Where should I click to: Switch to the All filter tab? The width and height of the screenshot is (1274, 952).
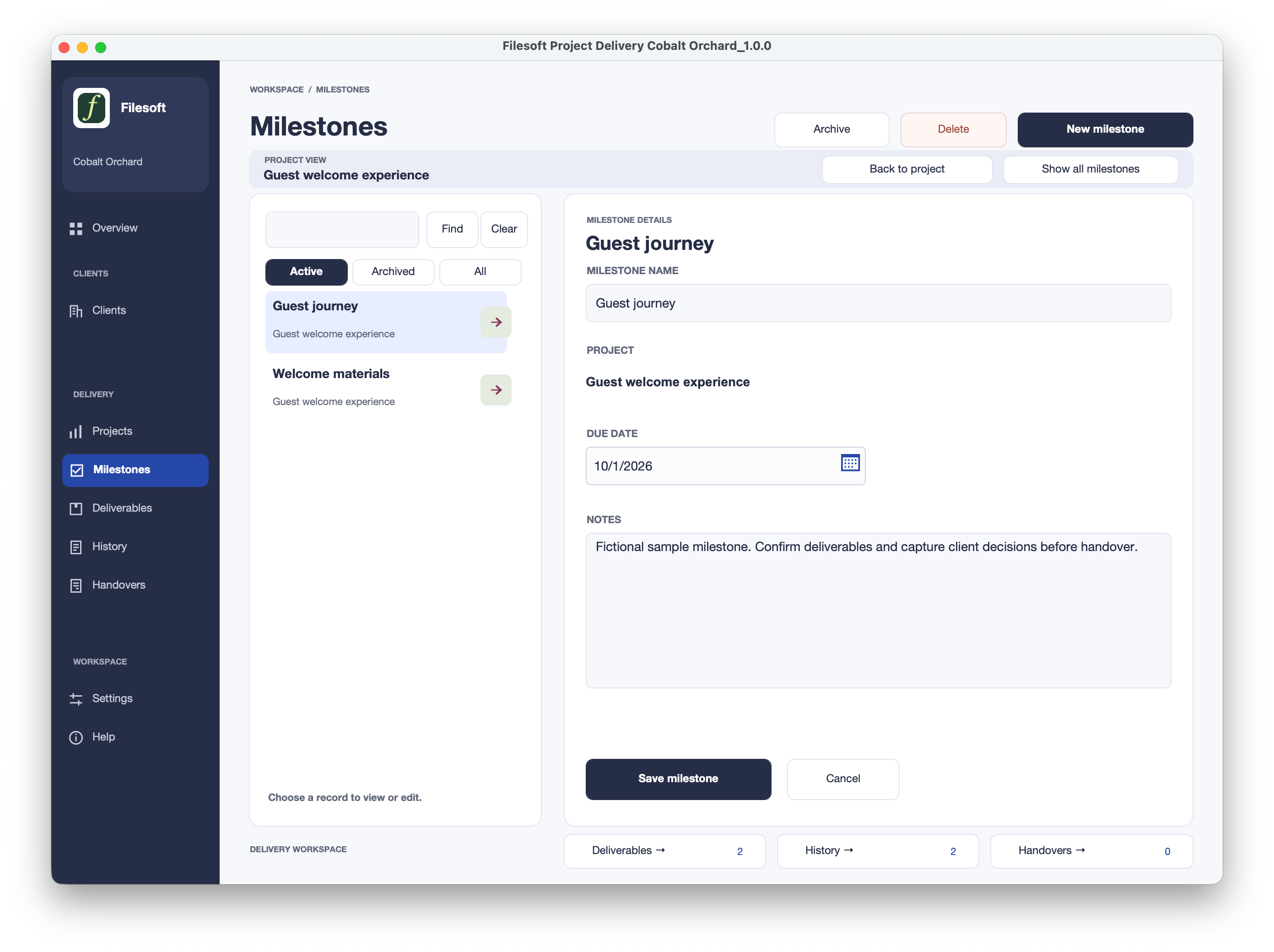[480, 272]
